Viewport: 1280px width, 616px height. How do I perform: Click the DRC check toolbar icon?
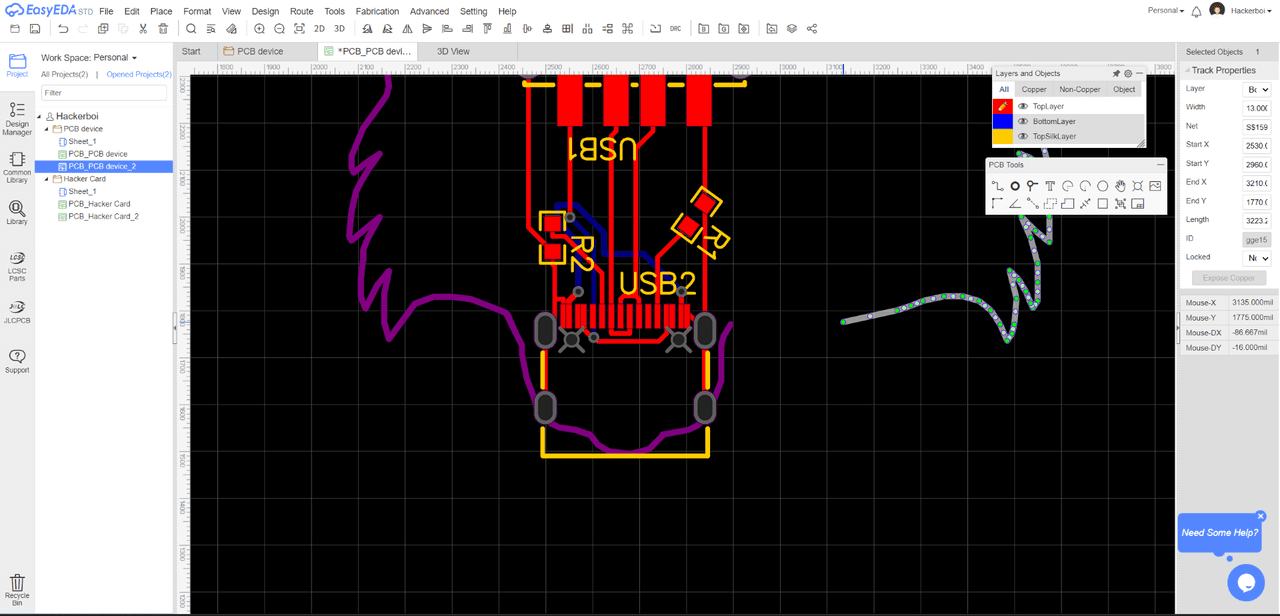tap(676, 29)
